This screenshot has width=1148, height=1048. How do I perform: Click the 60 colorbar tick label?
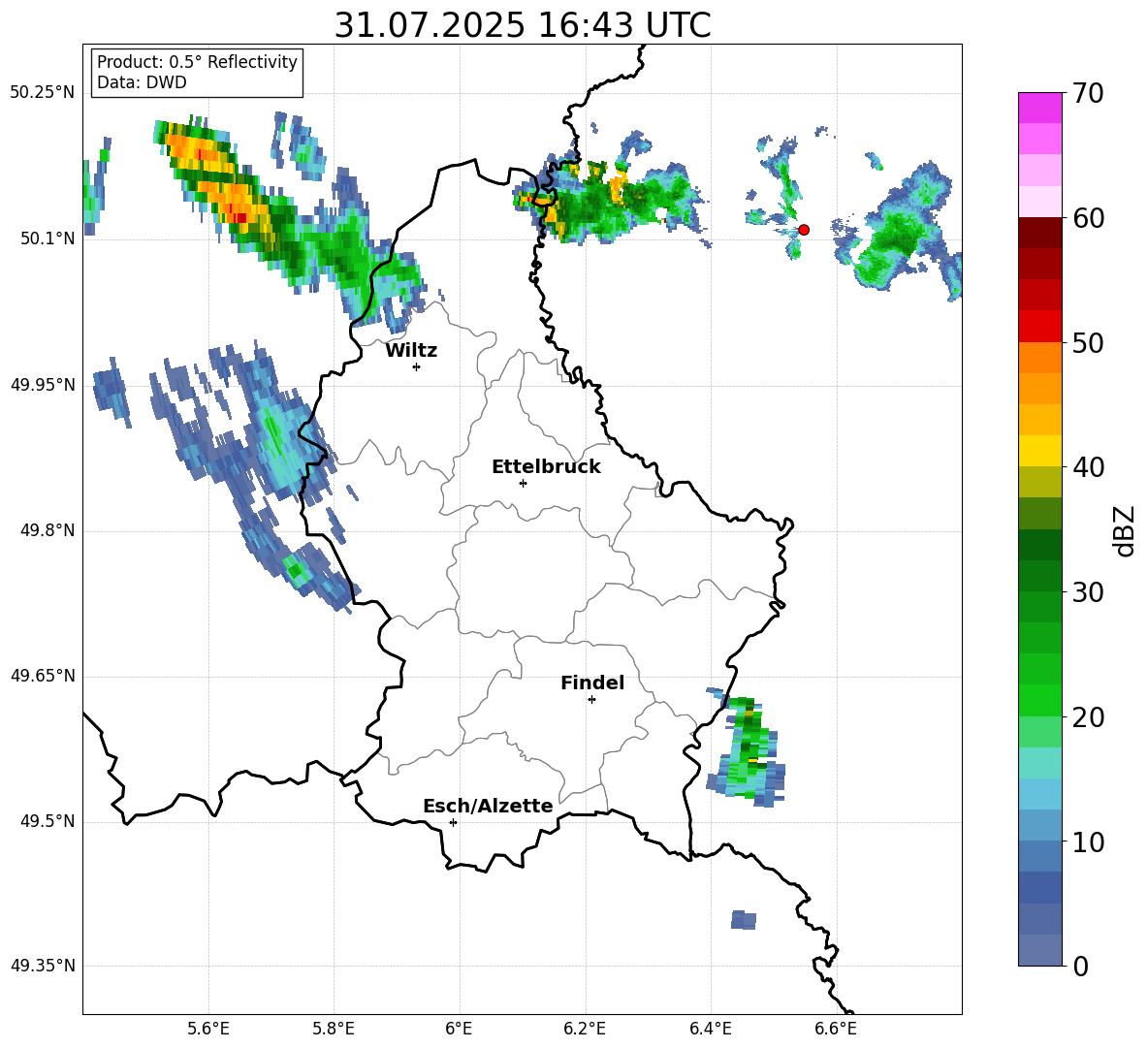click(x=1088, y=218)
